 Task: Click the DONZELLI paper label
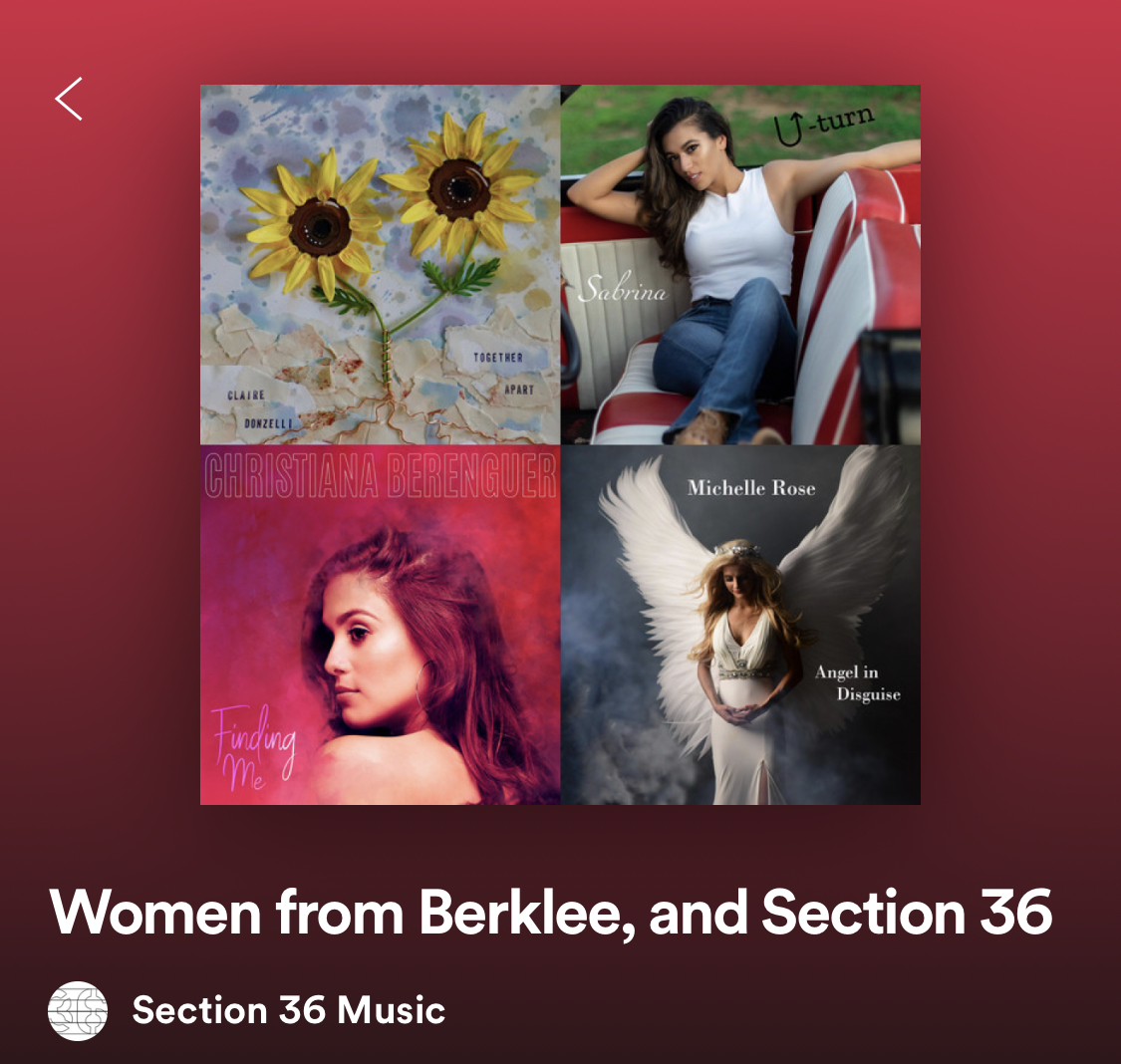pyautogui.click(x=269, y=423)
